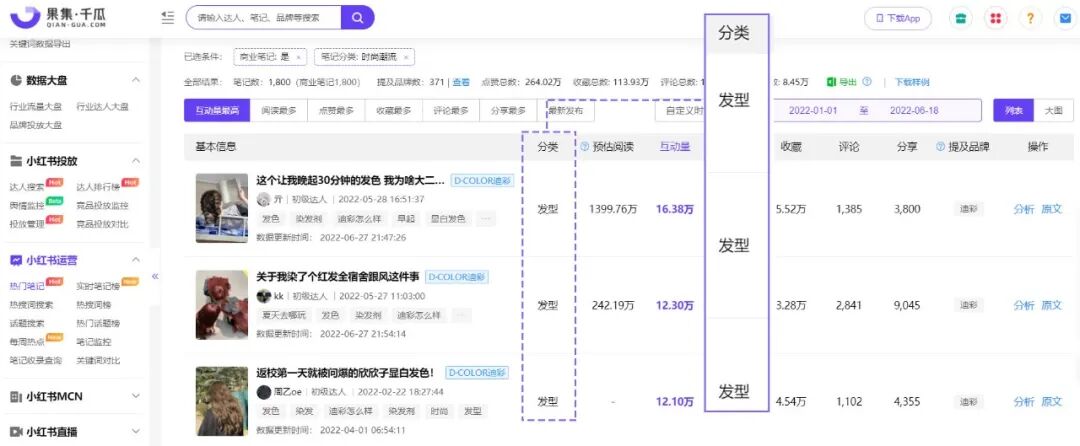1080x446 pixels.
Task: Remove the 商业笔记: 是 filter tag
Action: 298,58
